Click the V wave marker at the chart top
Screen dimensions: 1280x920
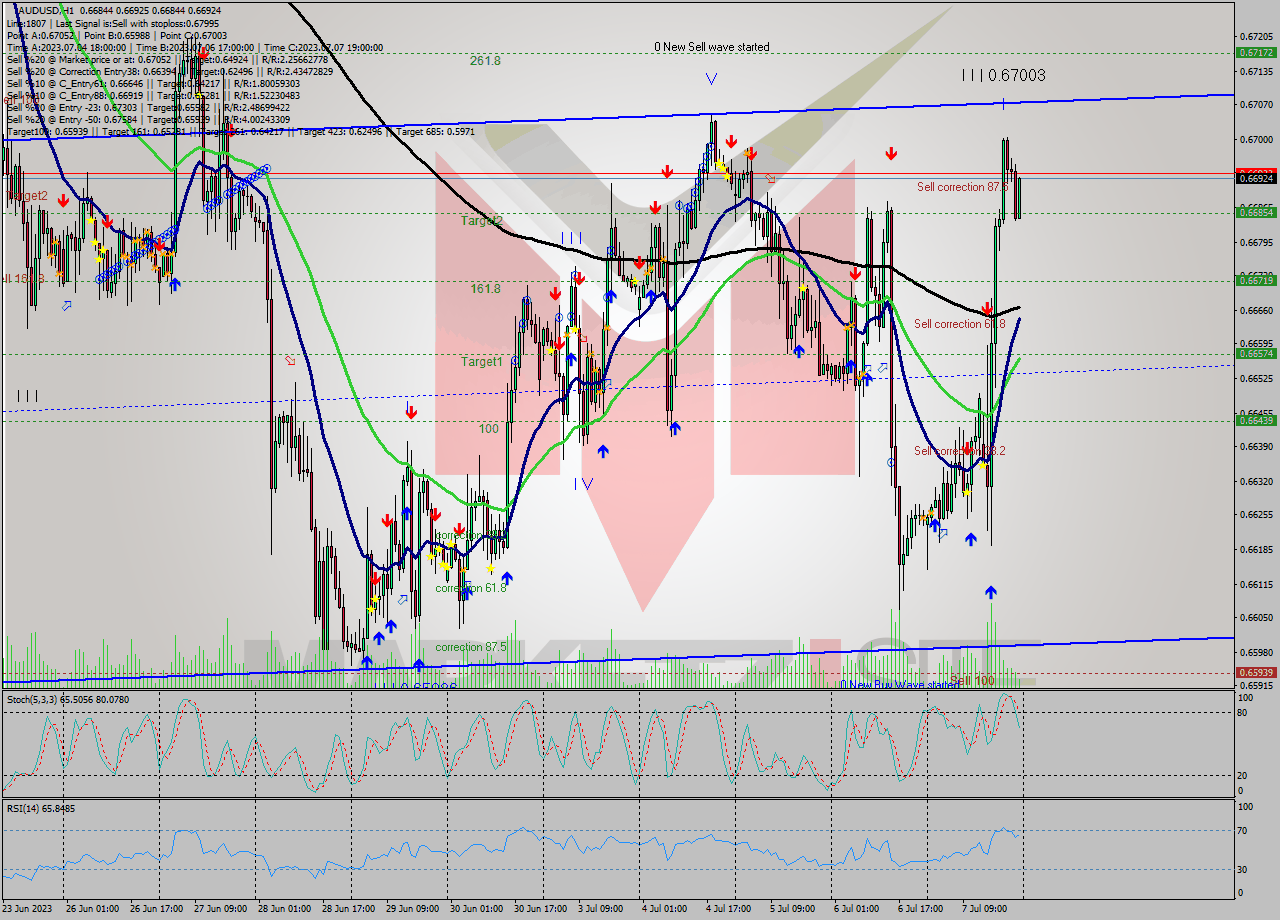point(712,78)
